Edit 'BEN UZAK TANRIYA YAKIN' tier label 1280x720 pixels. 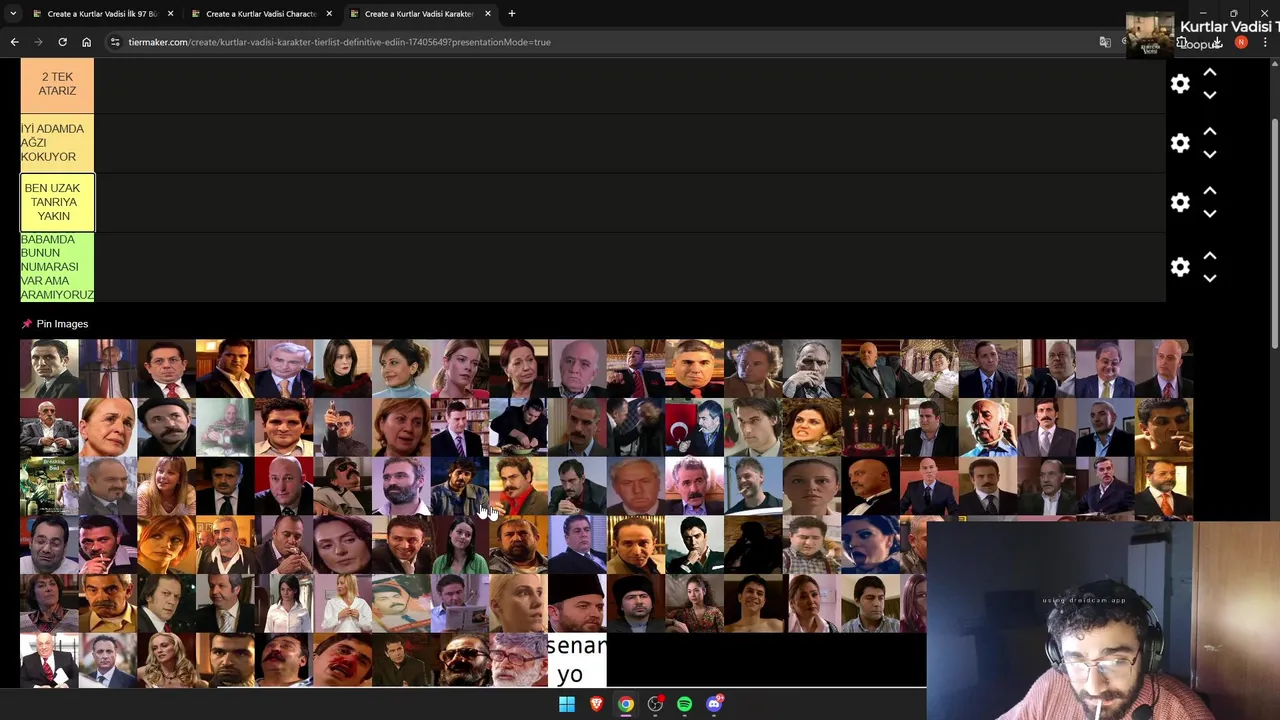point(57,202)
